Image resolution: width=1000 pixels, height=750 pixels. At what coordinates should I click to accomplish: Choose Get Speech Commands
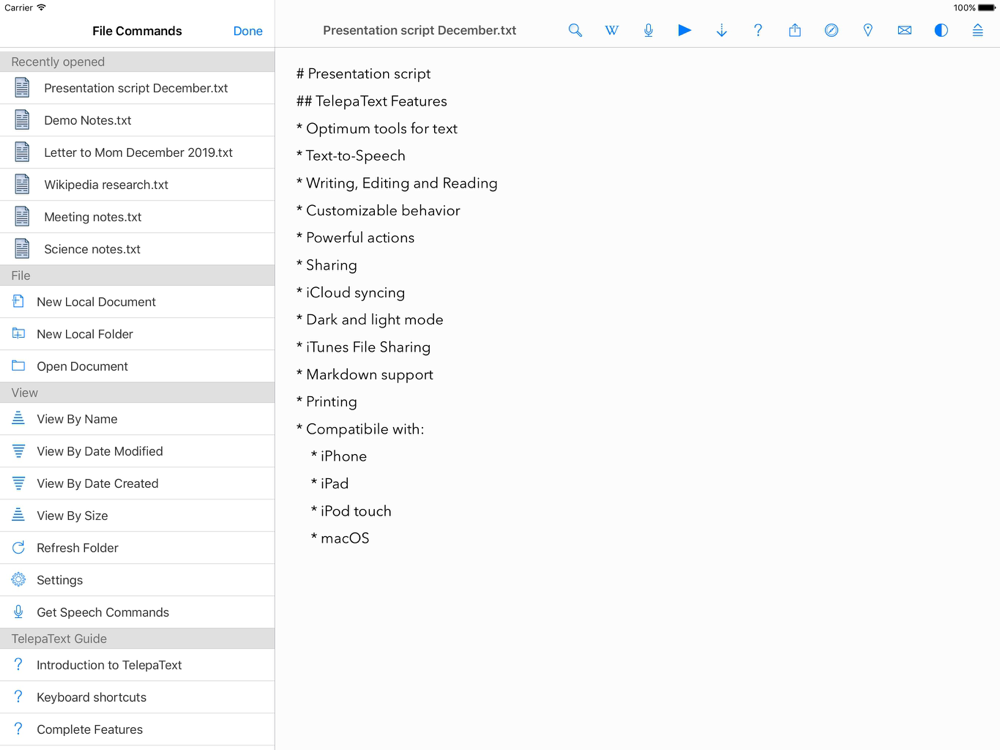pos(137,612)
